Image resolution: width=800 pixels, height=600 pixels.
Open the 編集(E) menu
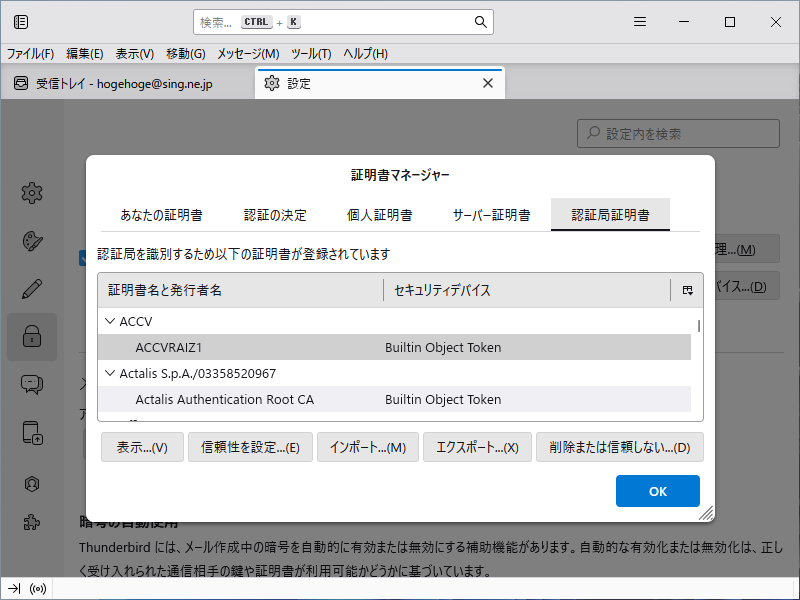(85, 54)
